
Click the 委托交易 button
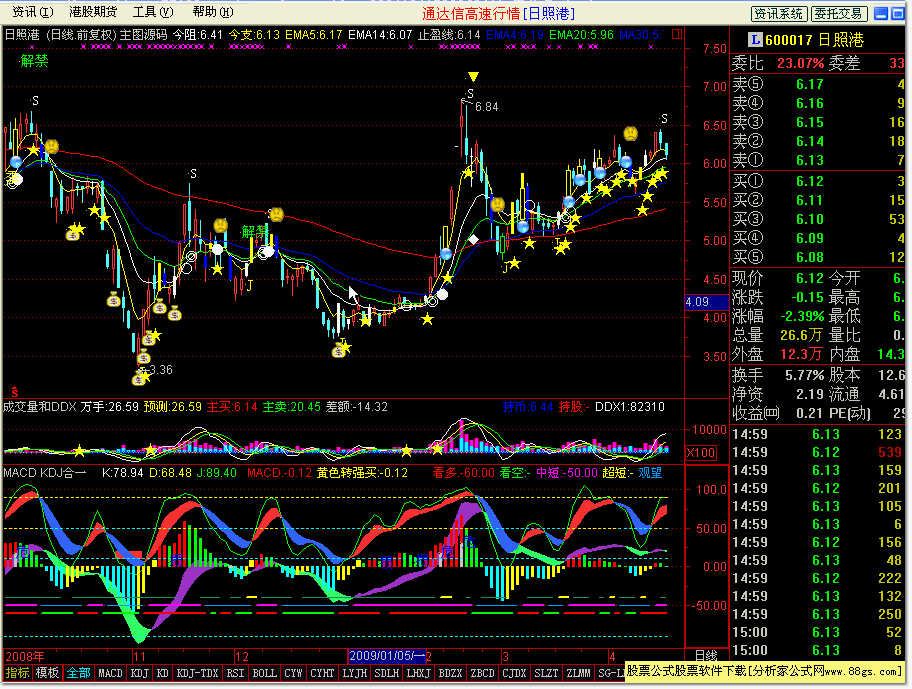tap(839, 13)
